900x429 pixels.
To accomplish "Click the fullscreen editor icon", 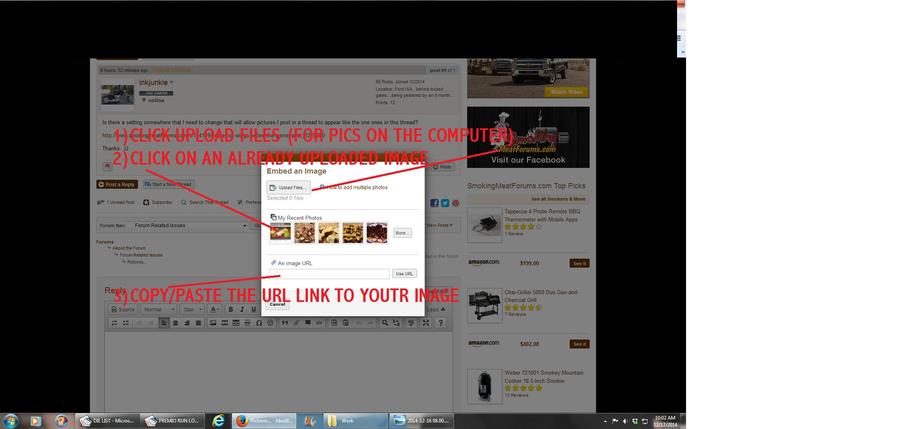I will [427, 323].
